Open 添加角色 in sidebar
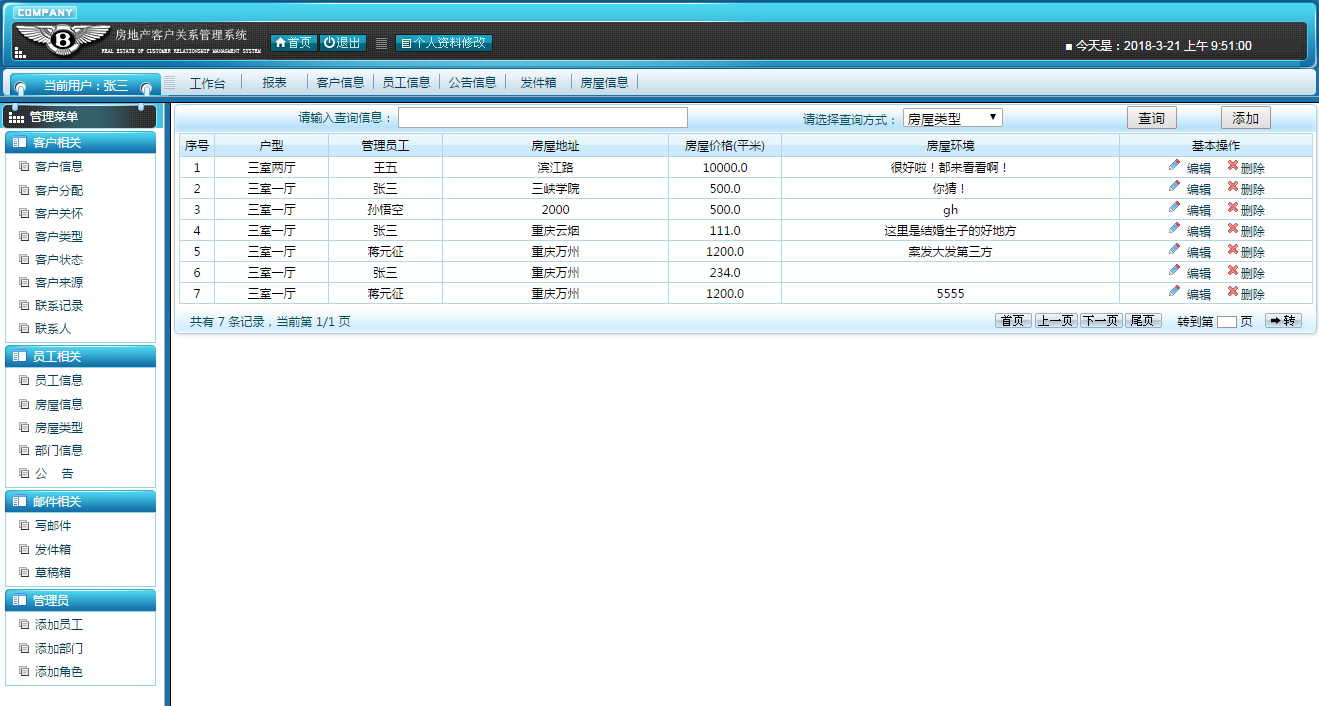Image resolution: width=1319 pixels, height=706 pixels. pyautogui.click(x=59, y=671)
